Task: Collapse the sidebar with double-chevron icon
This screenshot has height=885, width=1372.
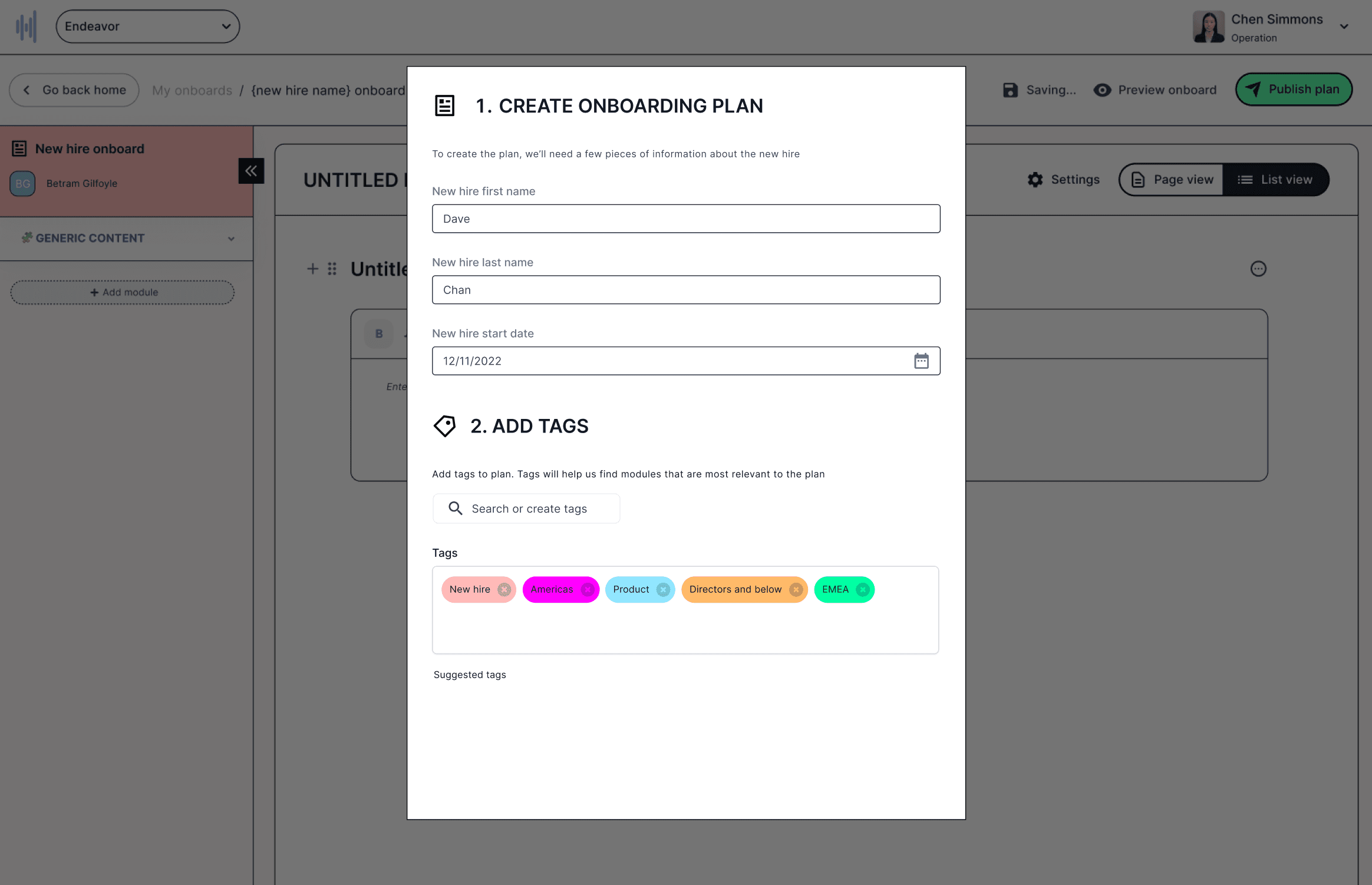Action: (x=251, y=171)
